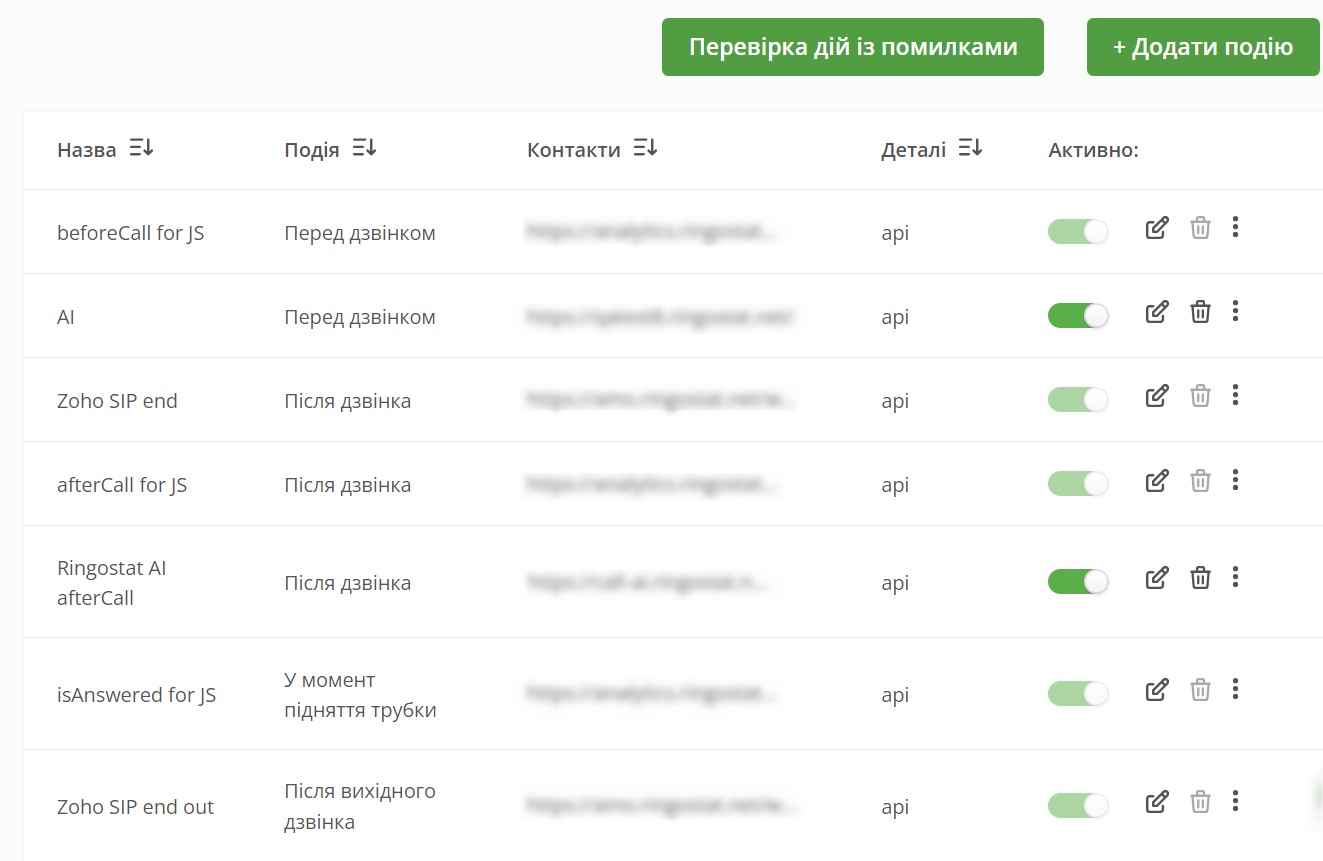Viewport: 1323px width, 861px height.
Task: Click У момент підняття трубки event cell
Action: pyautogui.click(x=360, y=695)
